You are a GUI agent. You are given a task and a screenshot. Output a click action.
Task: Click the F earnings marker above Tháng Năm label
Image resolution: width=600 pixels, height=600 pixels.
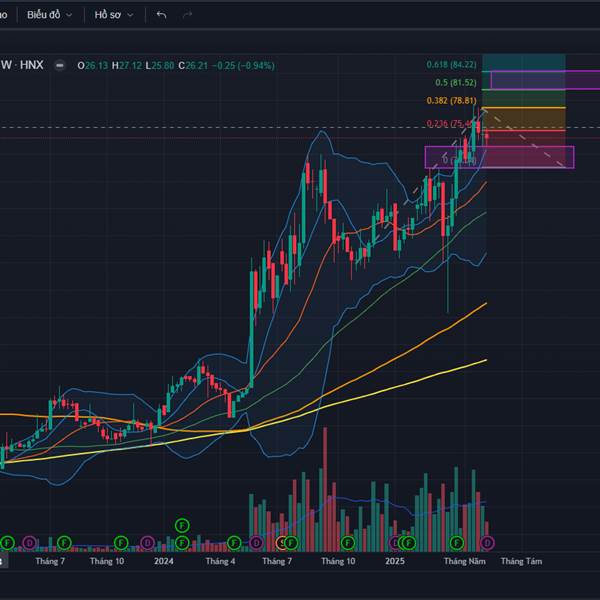click(x=457, y=543)
